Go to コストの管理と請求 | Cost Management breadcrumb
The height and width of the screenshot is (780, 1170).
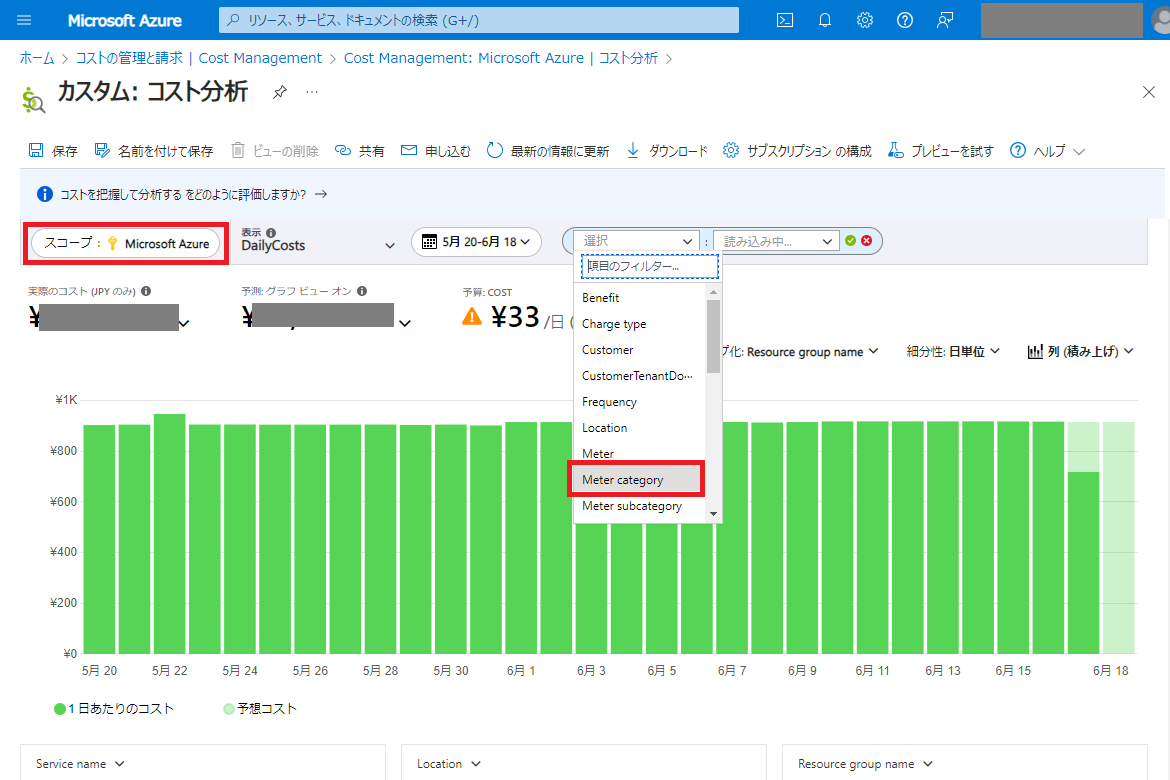[x=198, y=58]
